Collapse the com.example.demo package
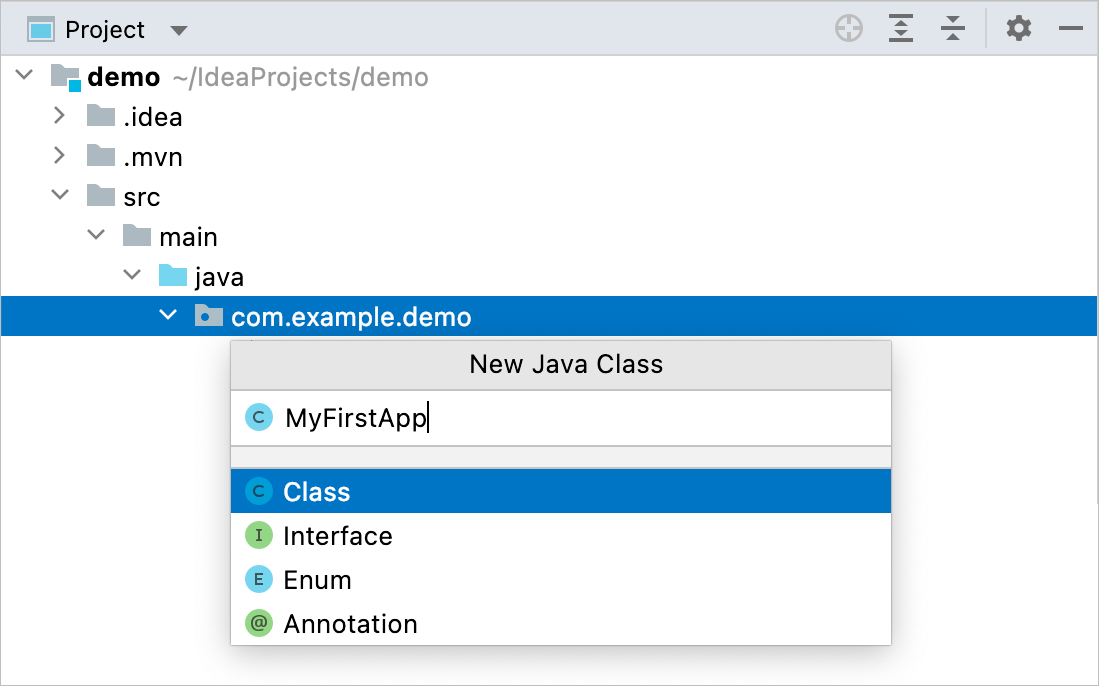Viewport: 1099px width, 686px height. click(167, 316)
